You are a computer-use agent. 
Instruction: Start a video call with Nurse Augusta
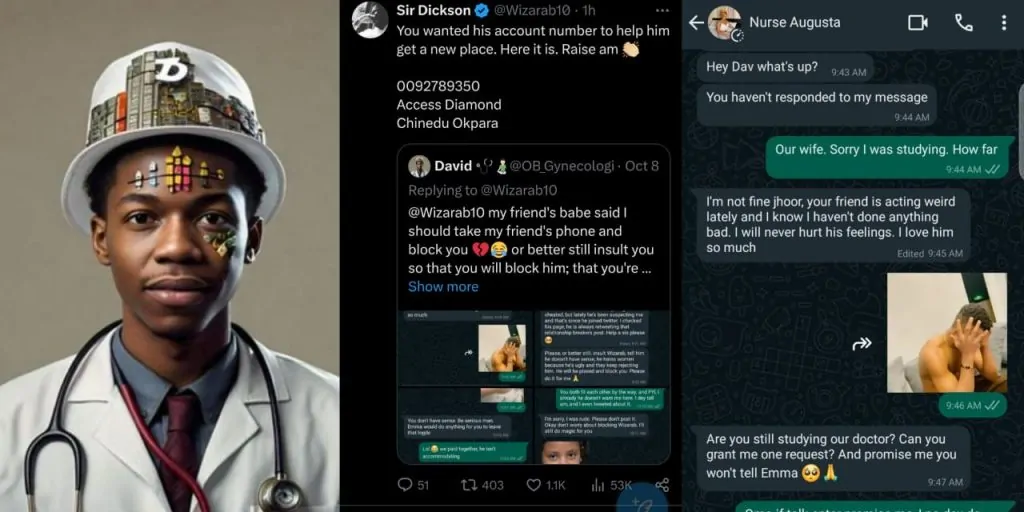[x=918, y=23]
